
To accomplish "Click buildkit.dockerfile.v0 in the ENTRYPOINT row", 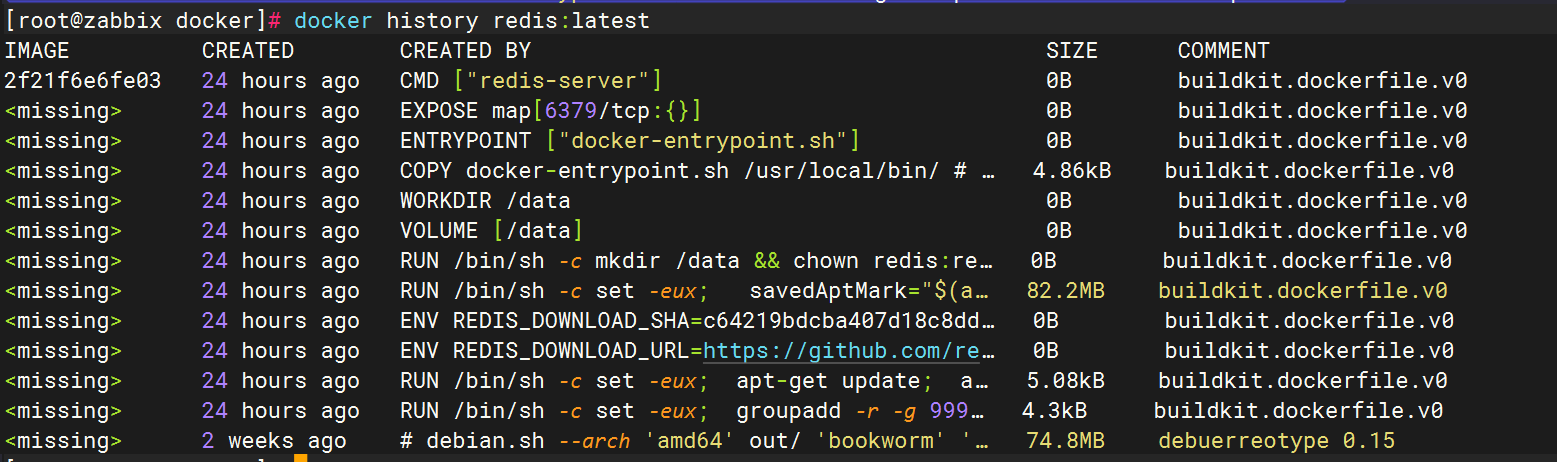I will point(1322,141).
